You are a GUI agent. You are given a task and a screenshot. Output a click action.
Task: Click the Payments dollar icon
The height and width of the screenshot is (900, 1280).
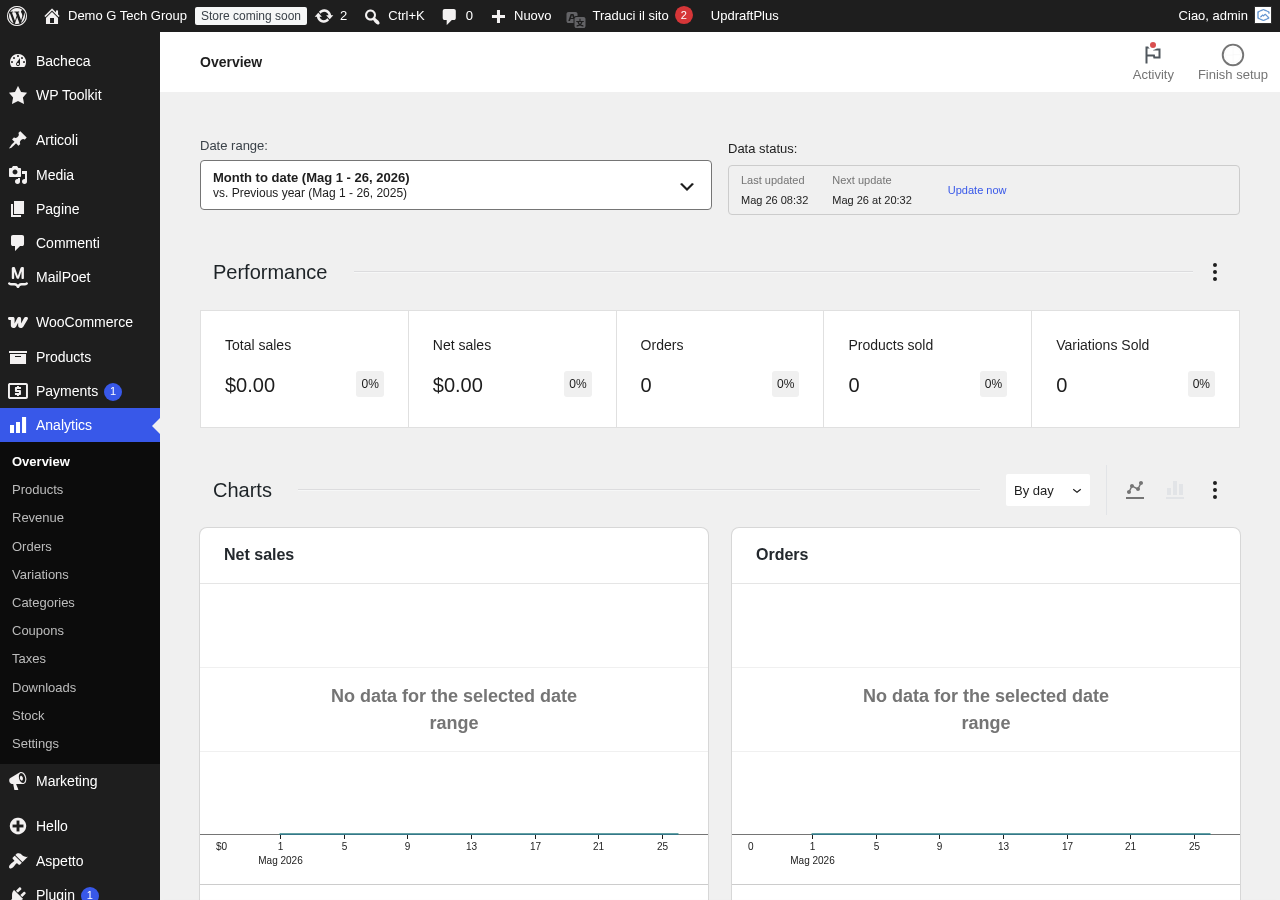18,391
